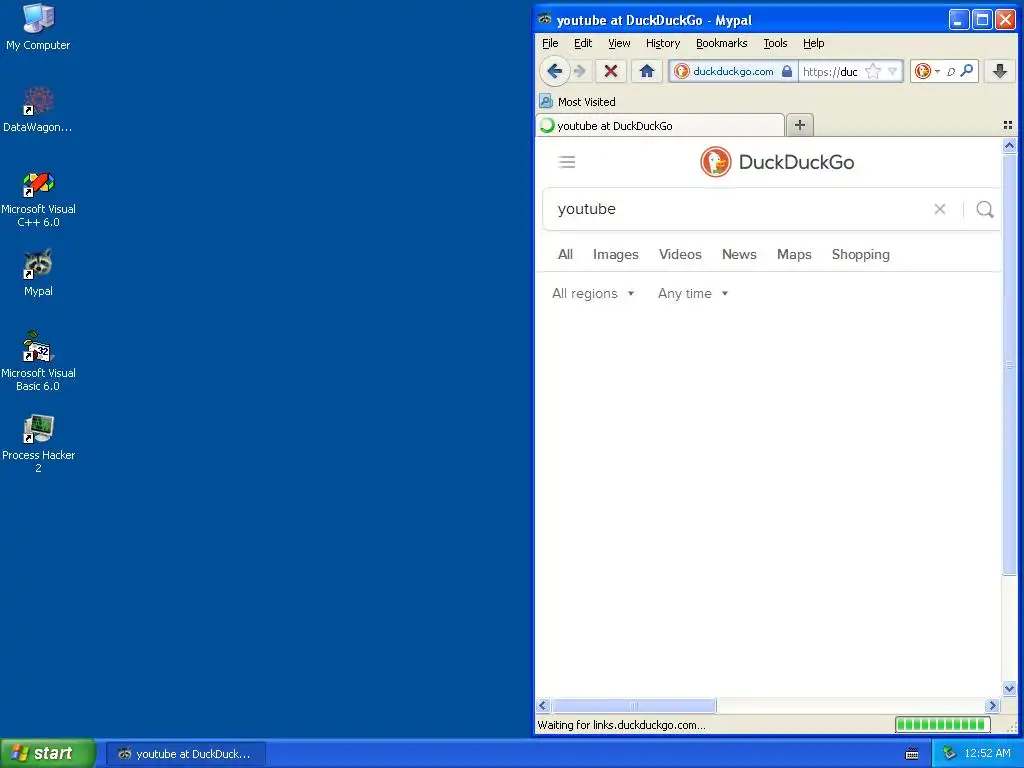Click the browser address bar URL
This screenshot has height=768, width=1024.
[x=829, y=71]
